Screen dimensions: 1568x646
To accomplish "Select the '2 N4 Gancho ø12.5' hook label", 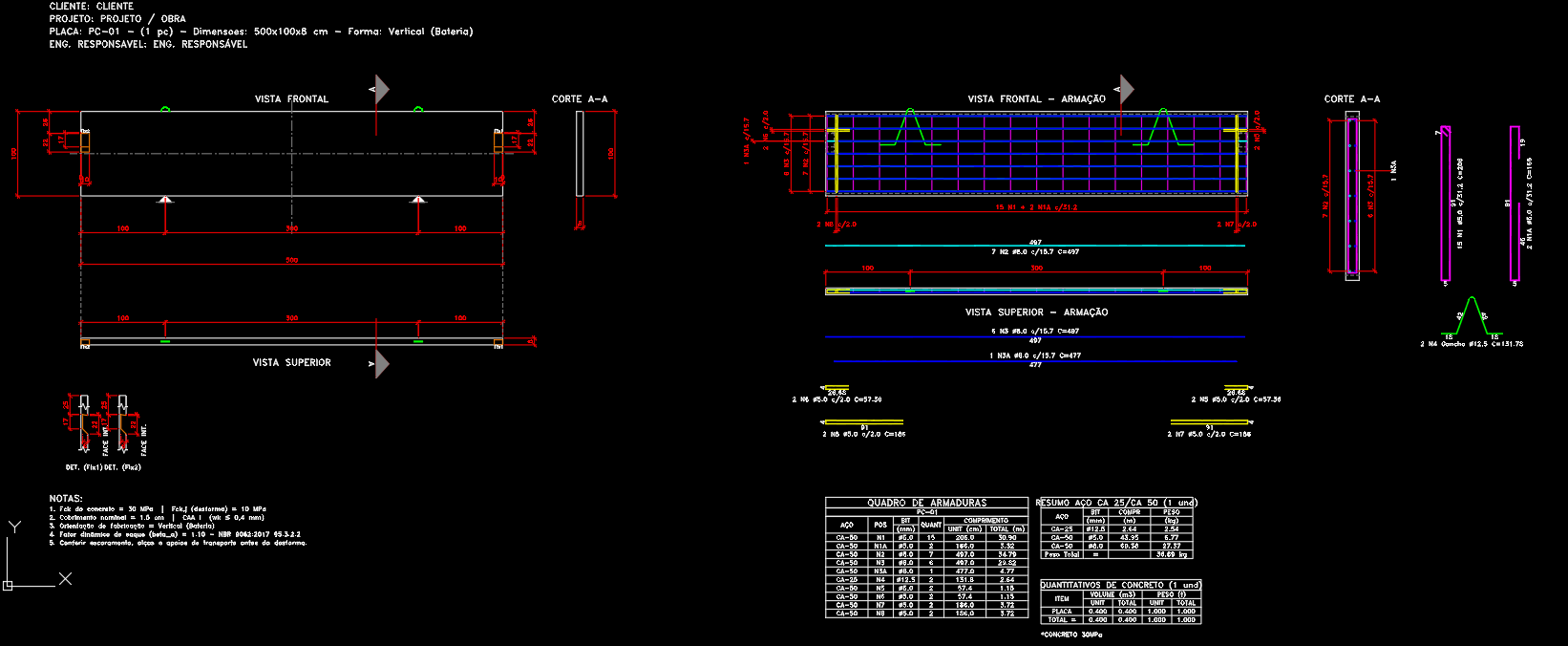I will point(1472,344).
